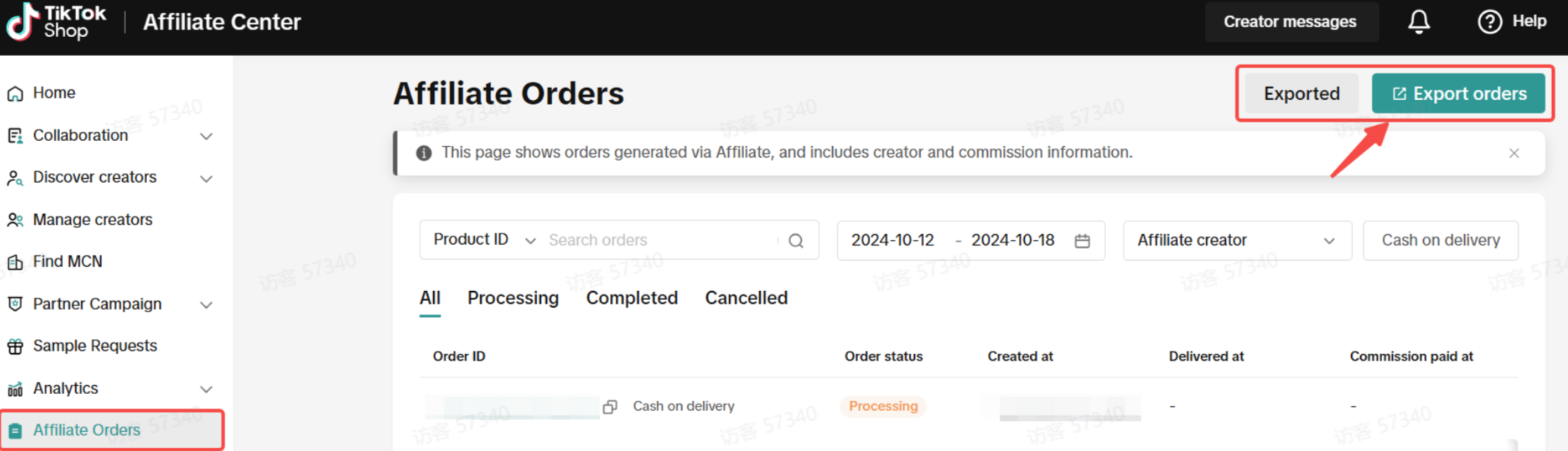Switch to the Completed tab

(631, 298)
